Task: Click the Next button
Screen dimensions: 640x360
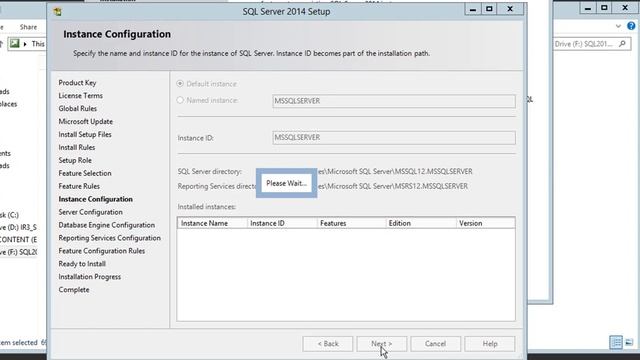Action: tap(382, 344)
